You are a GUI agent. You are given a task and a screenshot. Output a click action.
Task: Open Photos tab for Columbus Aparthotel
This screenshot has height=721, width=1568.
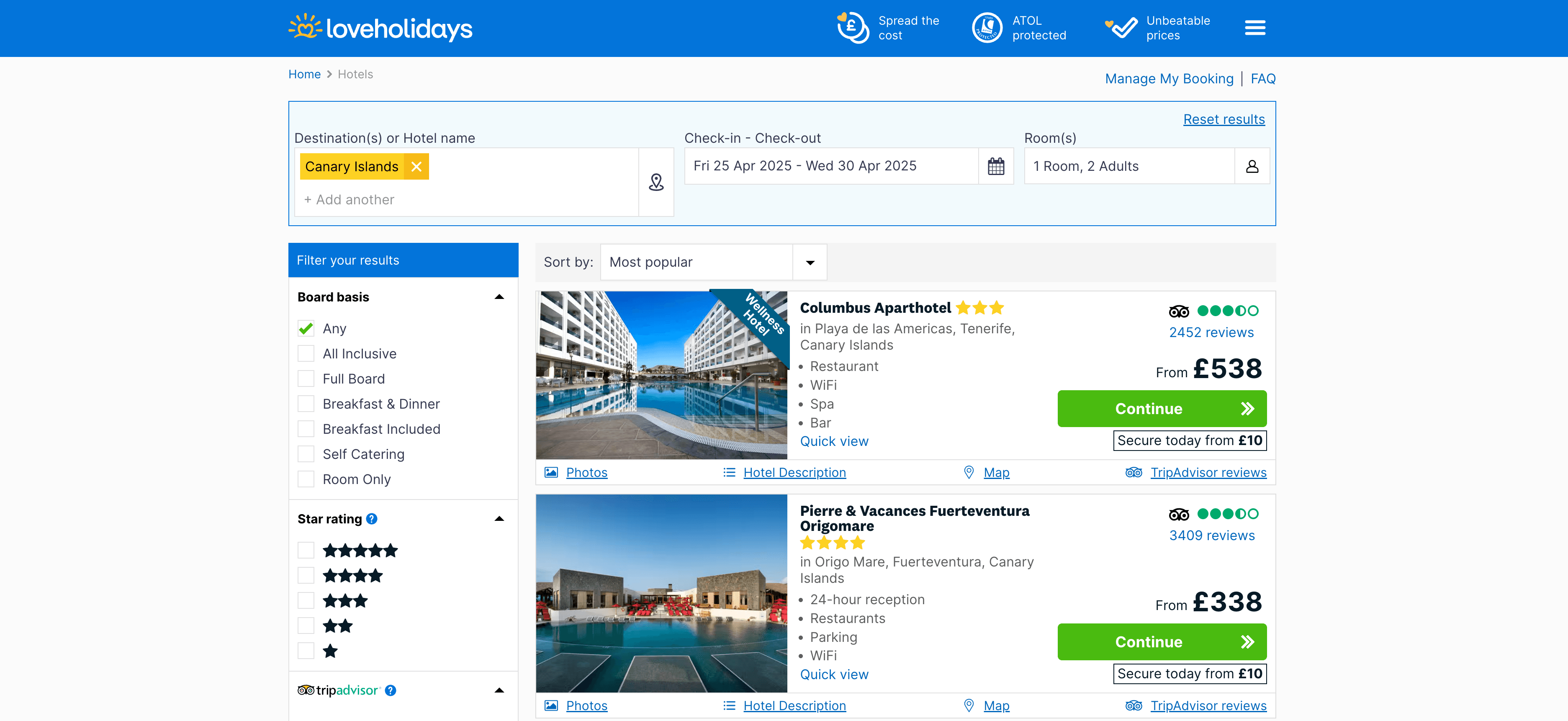click(x=586, y=473)
